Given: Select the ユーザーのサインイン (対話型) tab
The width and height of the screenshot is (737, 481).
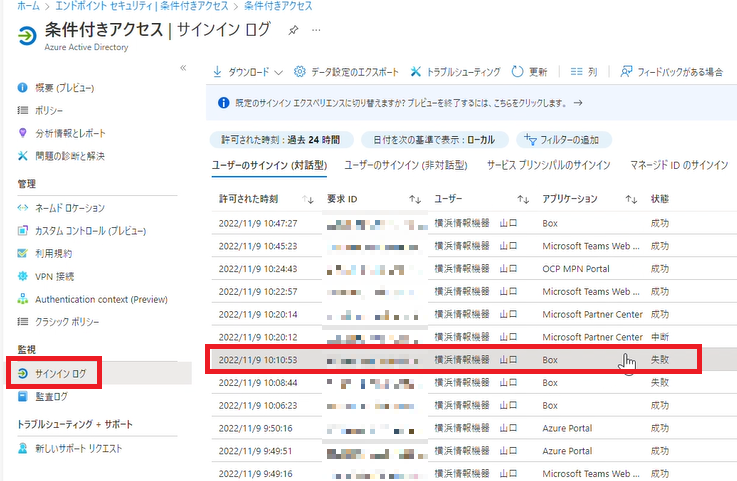Looking at the screenshot, I should tap(269, 165).
